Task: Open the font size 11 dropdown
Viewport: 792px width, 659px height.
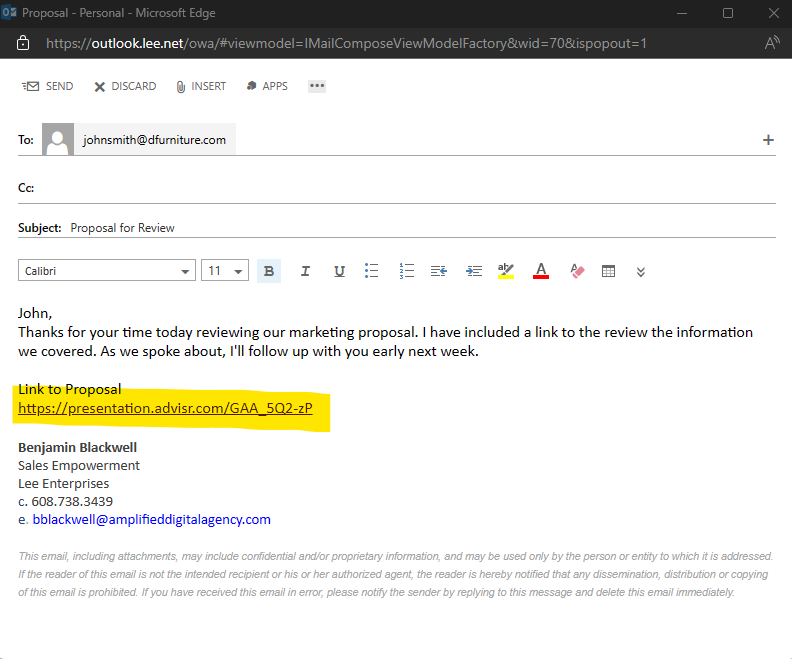Action: coord(238,271)
